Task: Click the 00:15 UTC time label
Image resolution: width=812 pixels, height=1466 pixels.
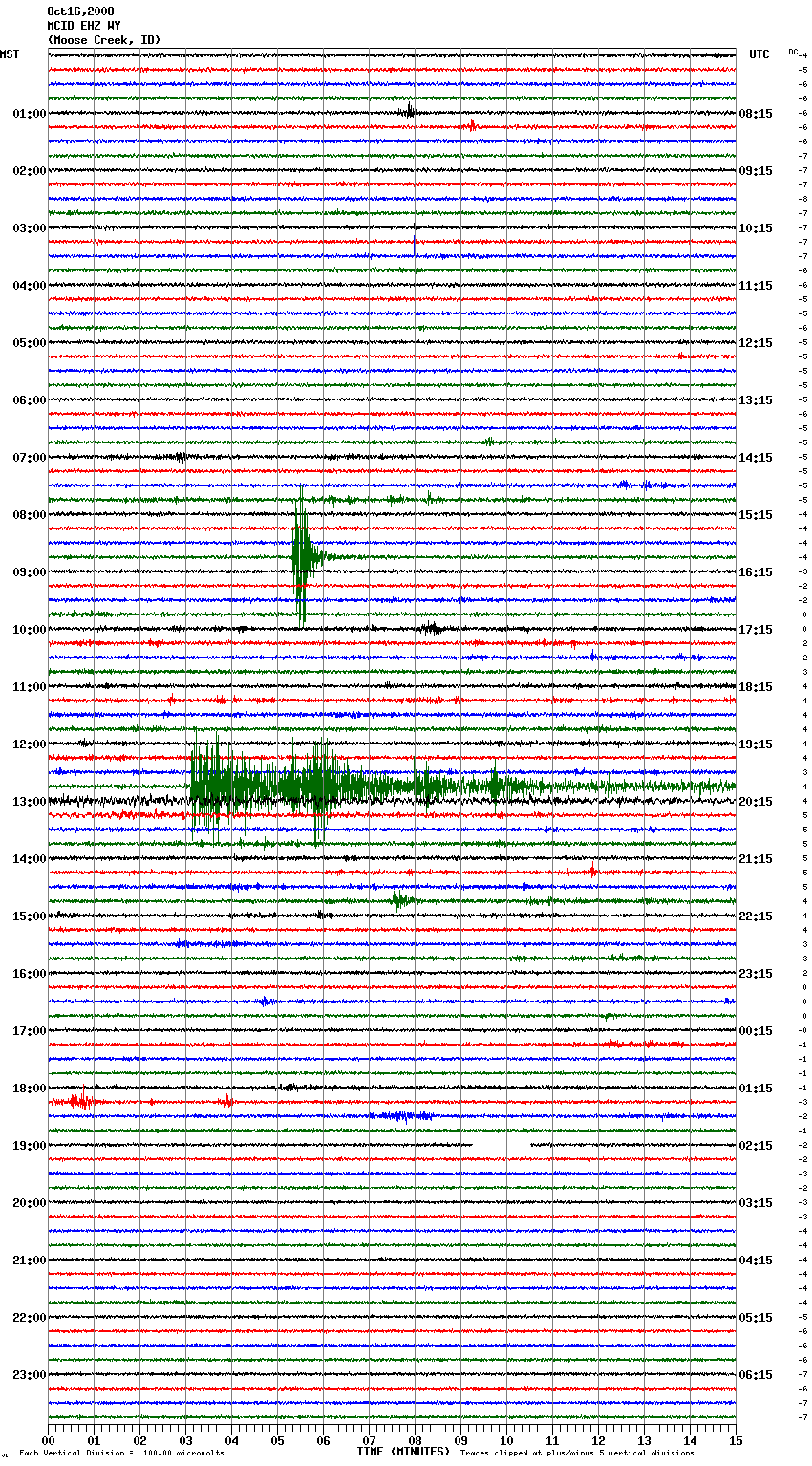Action: pyautogui.click(x=756, y=1031)
